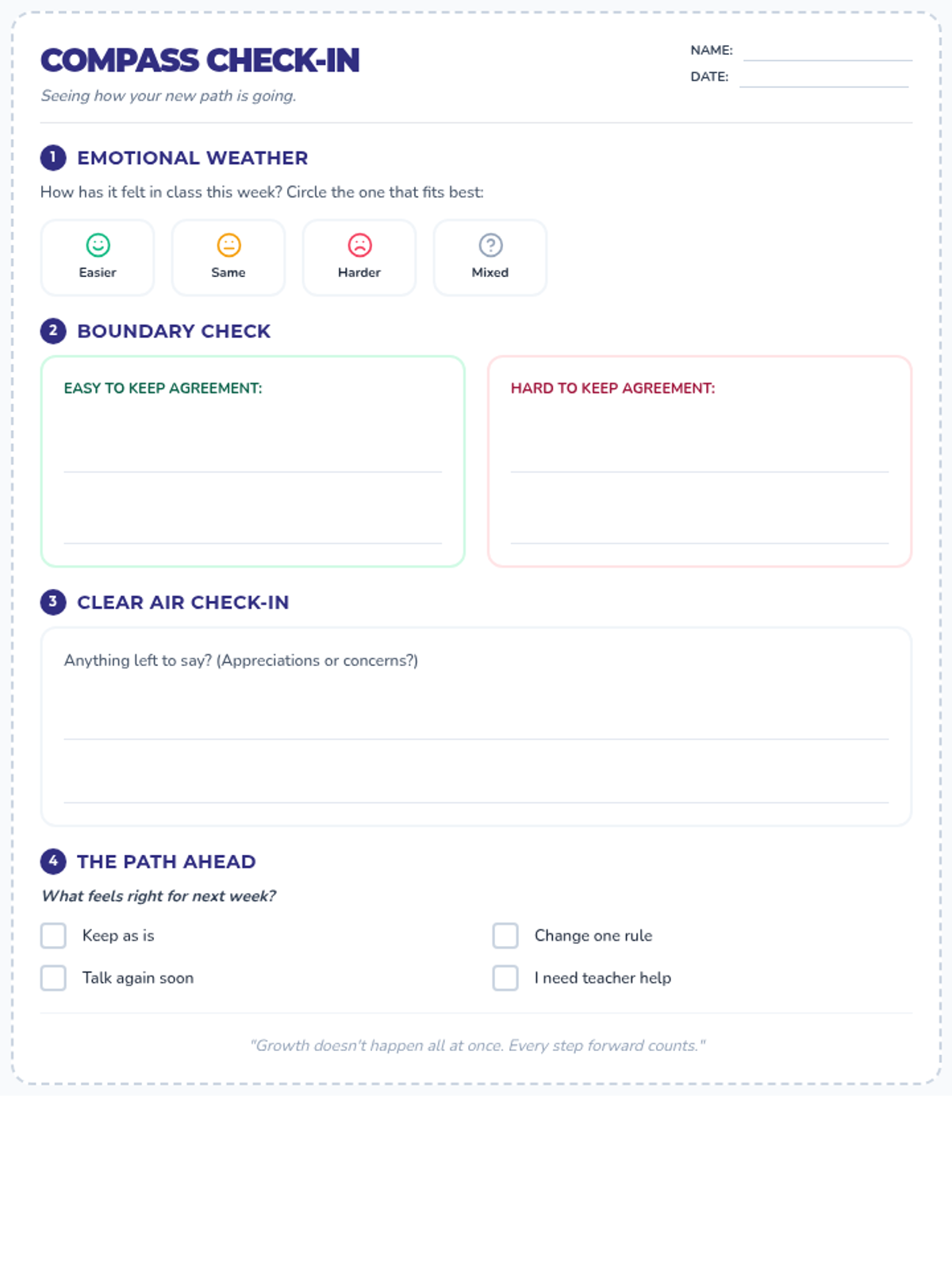This screenshot has width=952, height=1270.
Task: Enable the Talk again soon checkbox
Action: pyautogui.click(x=53, y=977)
